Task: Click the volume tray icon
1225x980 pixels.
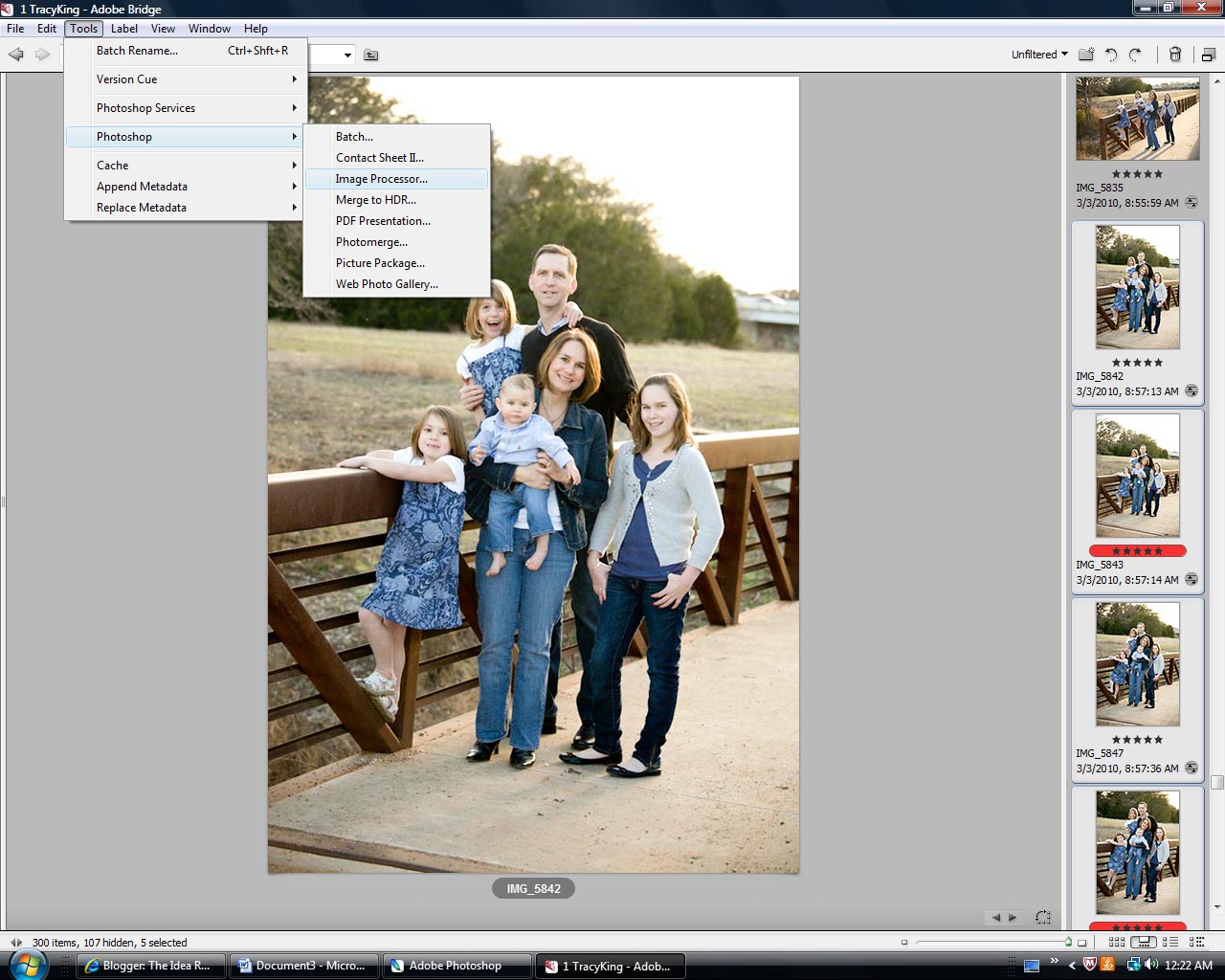Action: tap(1150, 965)
